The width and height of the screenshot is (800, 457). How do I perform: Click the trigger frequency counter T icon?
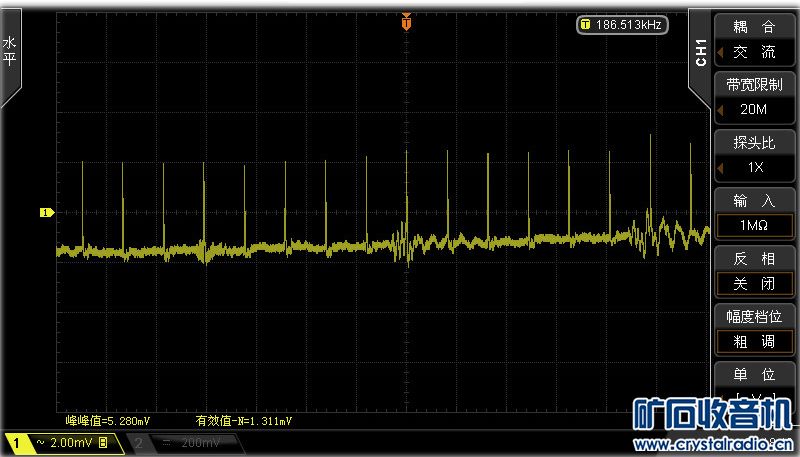(x=585, y=25)
